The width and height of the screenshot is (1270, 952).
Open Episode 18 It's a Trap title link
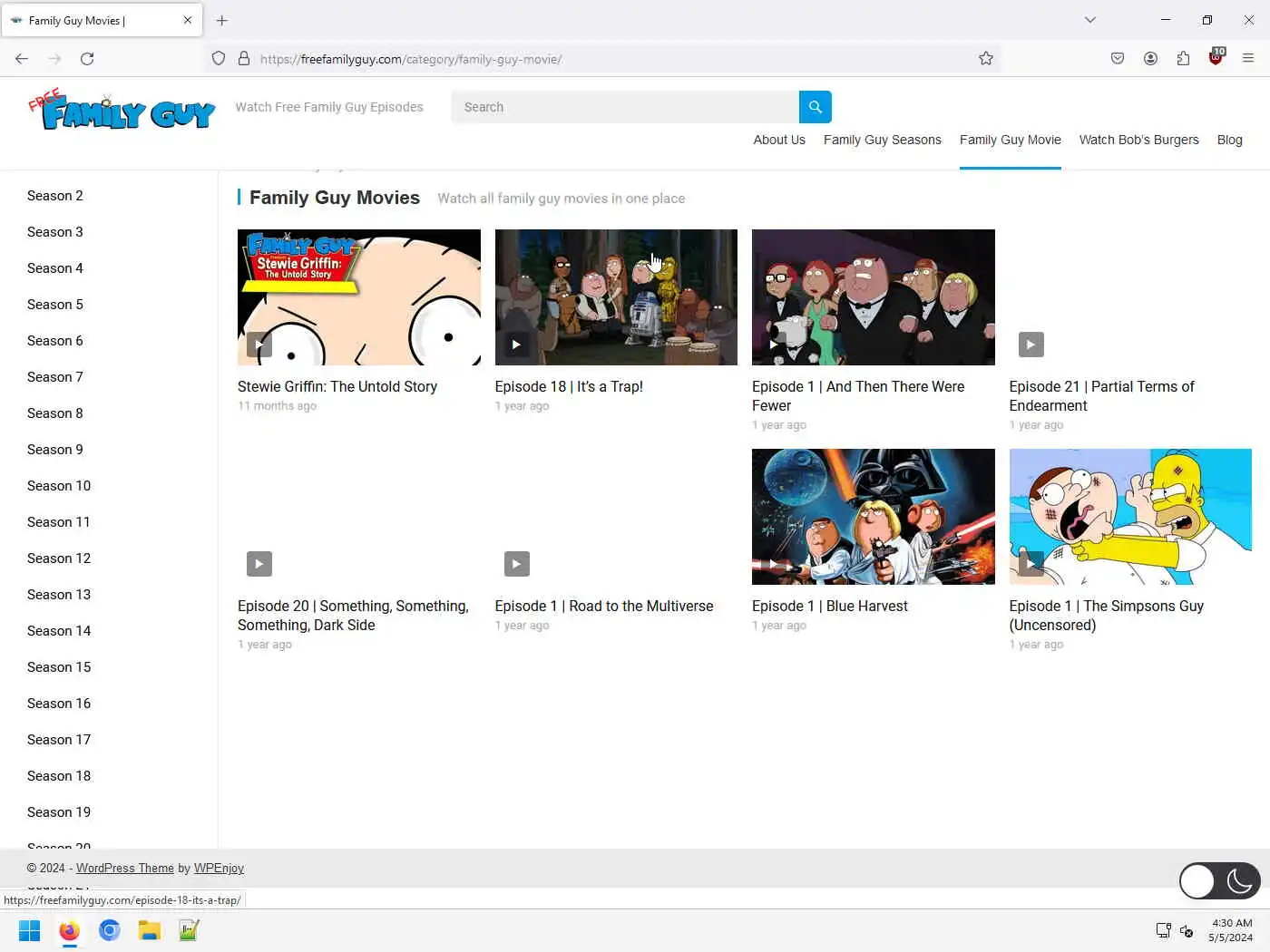[x=569, y=386]
